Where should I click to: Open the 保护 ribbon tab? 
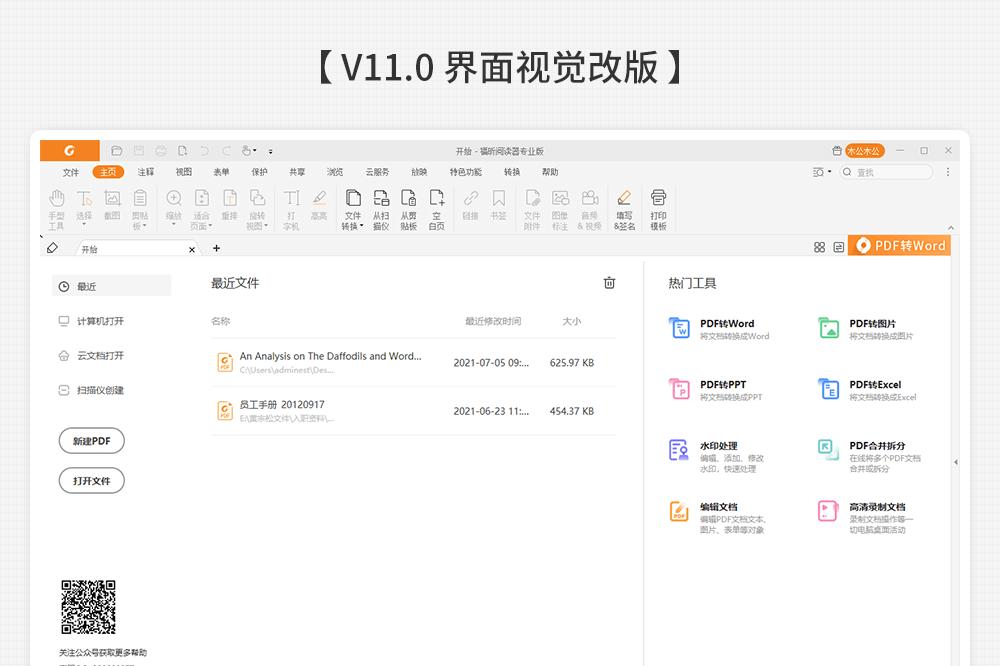(260, 172)
